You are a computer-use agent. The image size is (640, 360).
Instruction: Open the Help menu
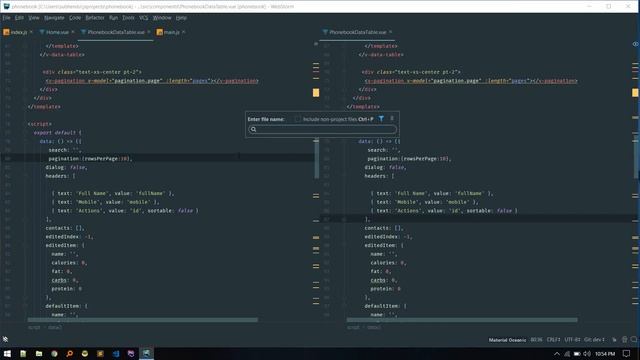point(181,18)
